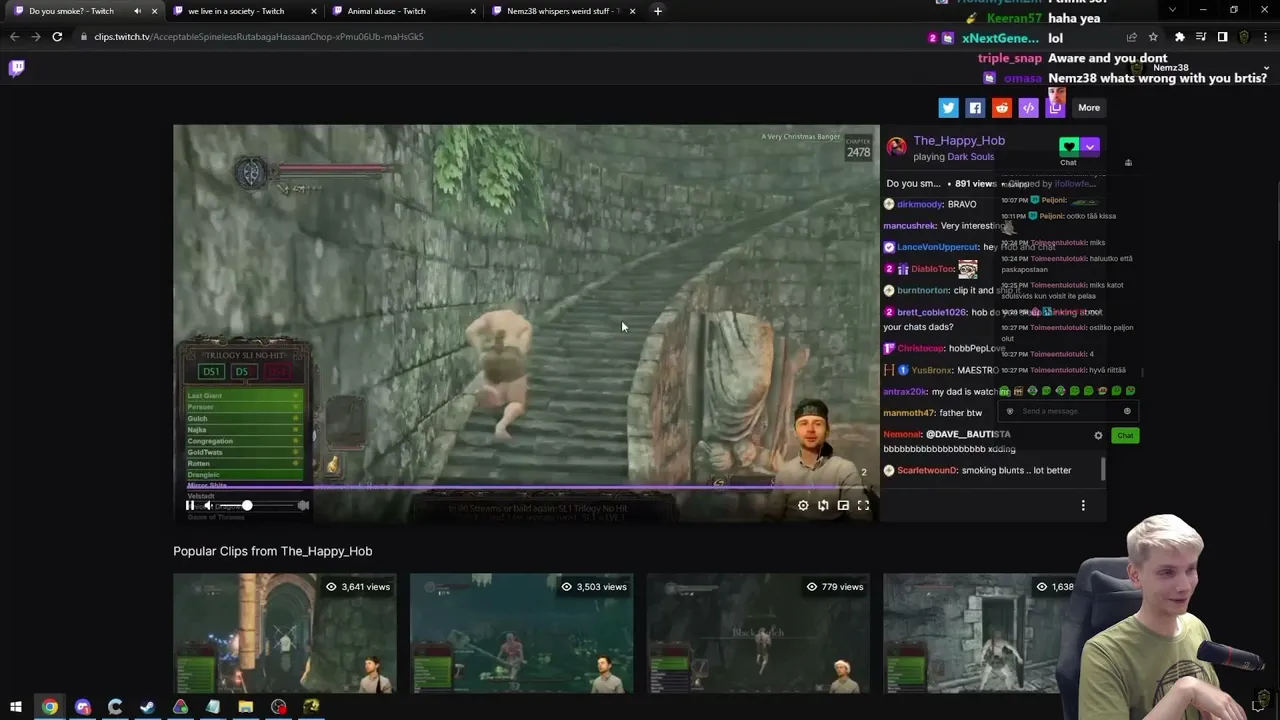This screenshot has height=720, width=1280.
Task: Click the ScarletwounD username in chat
Action: click(x=927, y=470)
